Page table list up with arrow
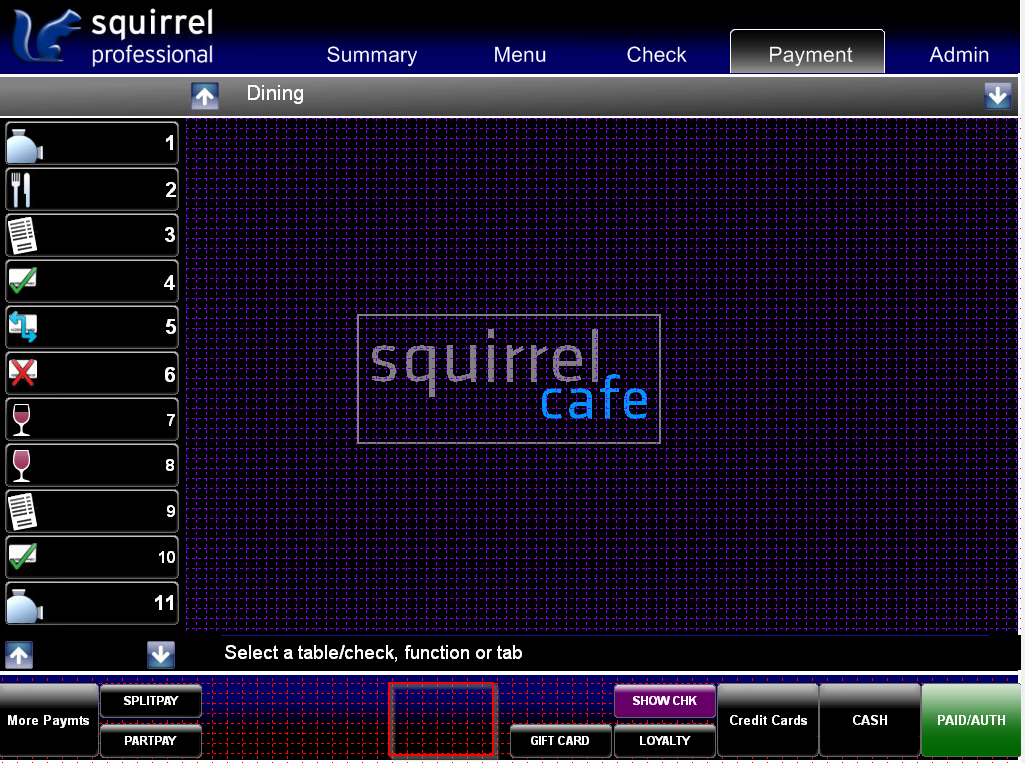 coord(19,654)
